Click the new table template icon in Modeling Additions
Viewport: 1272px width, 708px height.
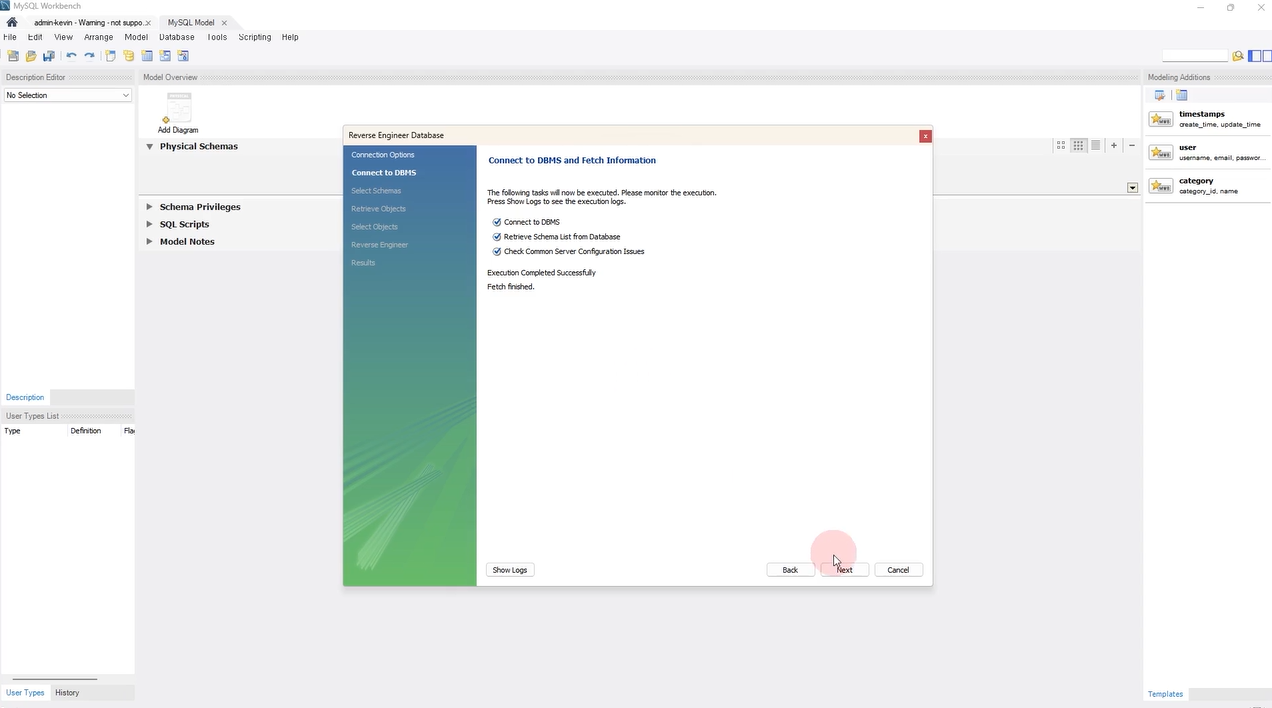point(1181,95)
